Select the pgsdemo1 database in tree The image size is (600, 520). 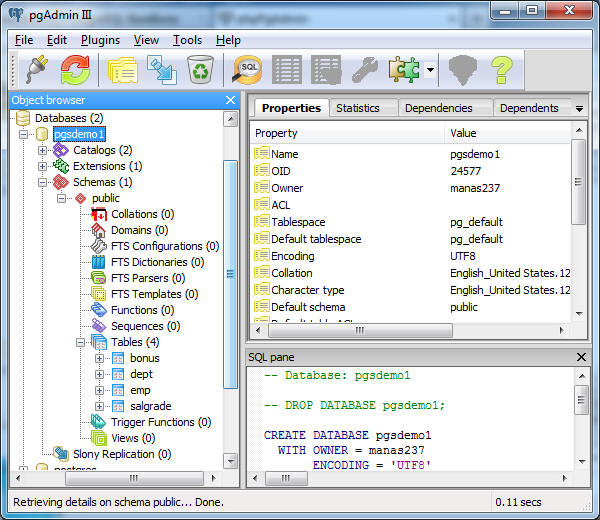click(x=79, y=134)
